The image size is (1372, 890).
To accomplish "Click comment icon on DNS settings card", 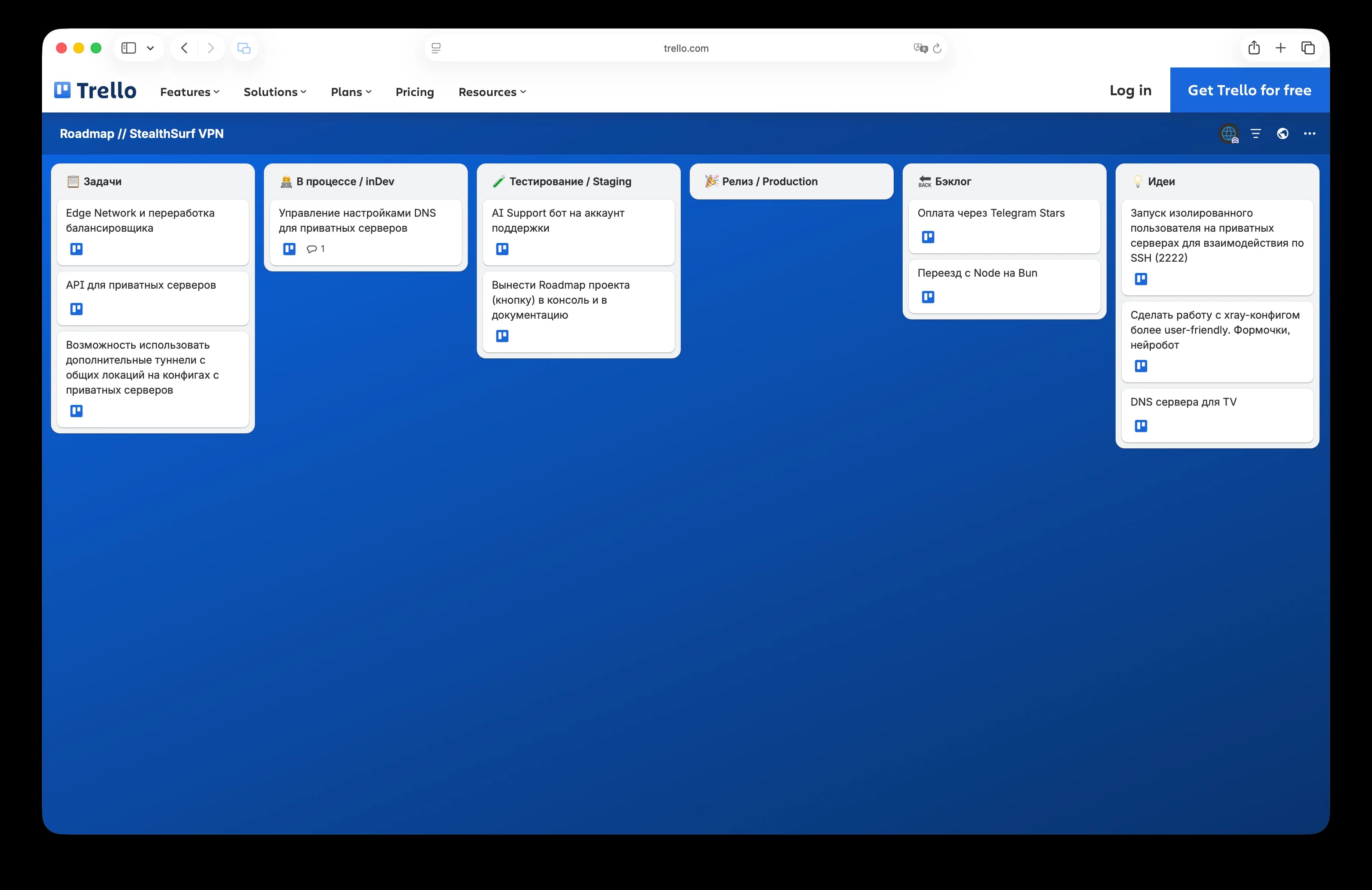I will point(312,249).
